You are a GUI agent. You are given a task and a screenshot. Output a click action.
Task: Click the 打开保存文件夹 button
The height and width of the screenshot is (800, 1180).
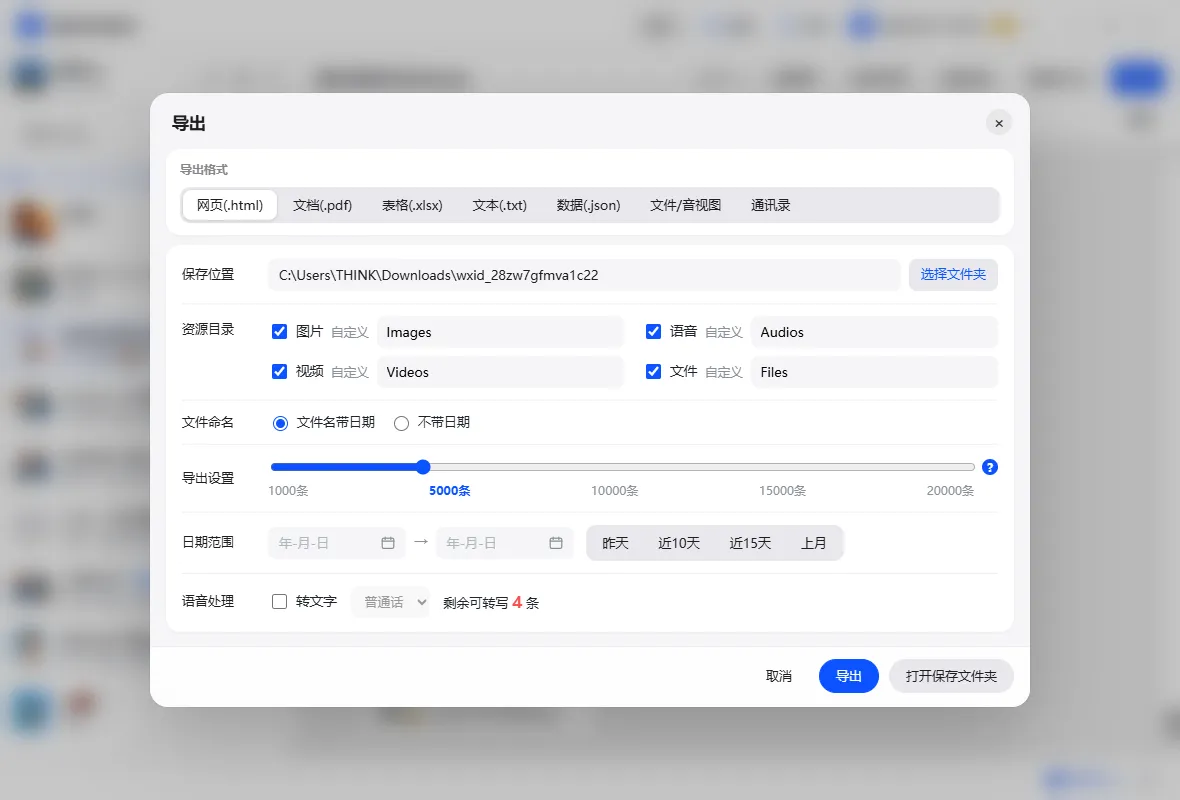(x=951, y=676)
